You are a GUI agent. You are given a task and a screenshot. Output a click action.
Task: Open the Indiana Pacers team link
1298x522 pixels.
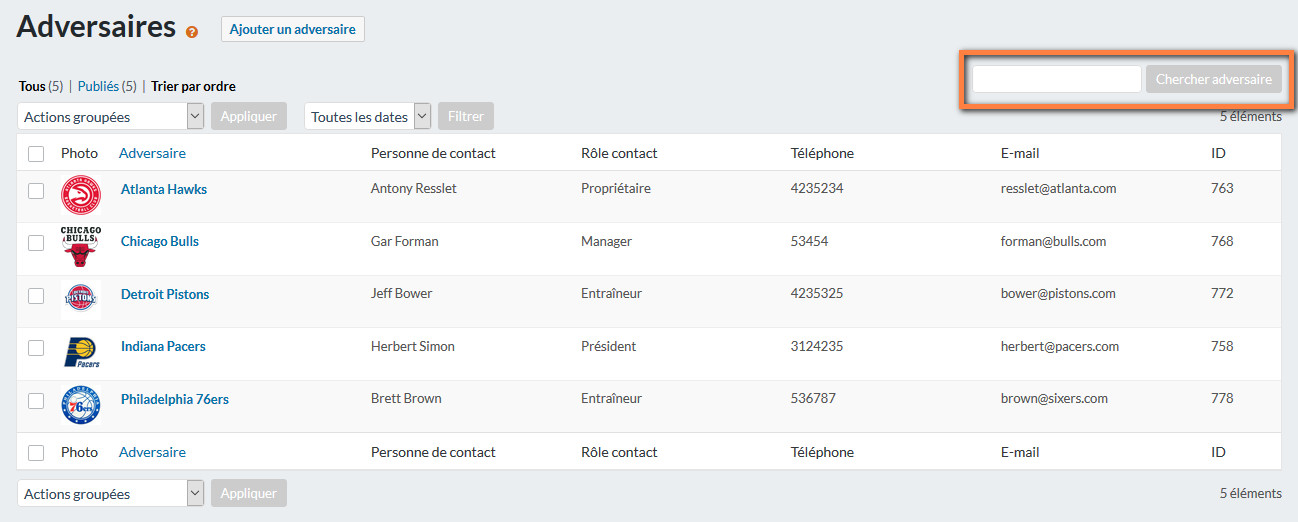[163, 346]
